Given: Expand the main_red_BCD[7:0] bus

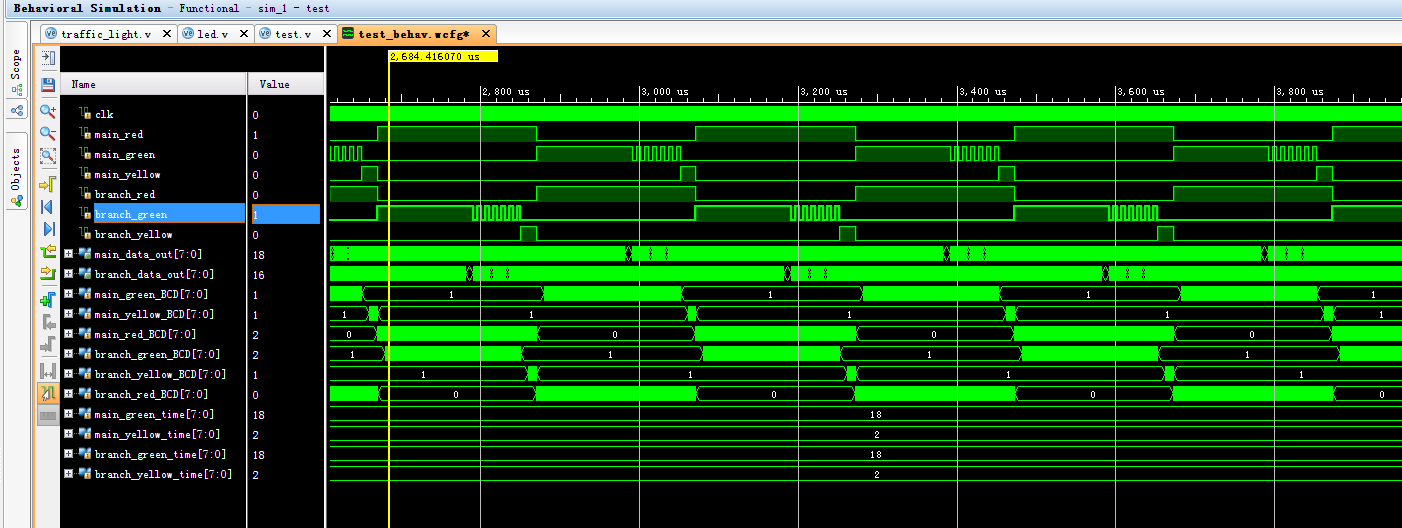Looking at the screenshot, I should point(69,334).
